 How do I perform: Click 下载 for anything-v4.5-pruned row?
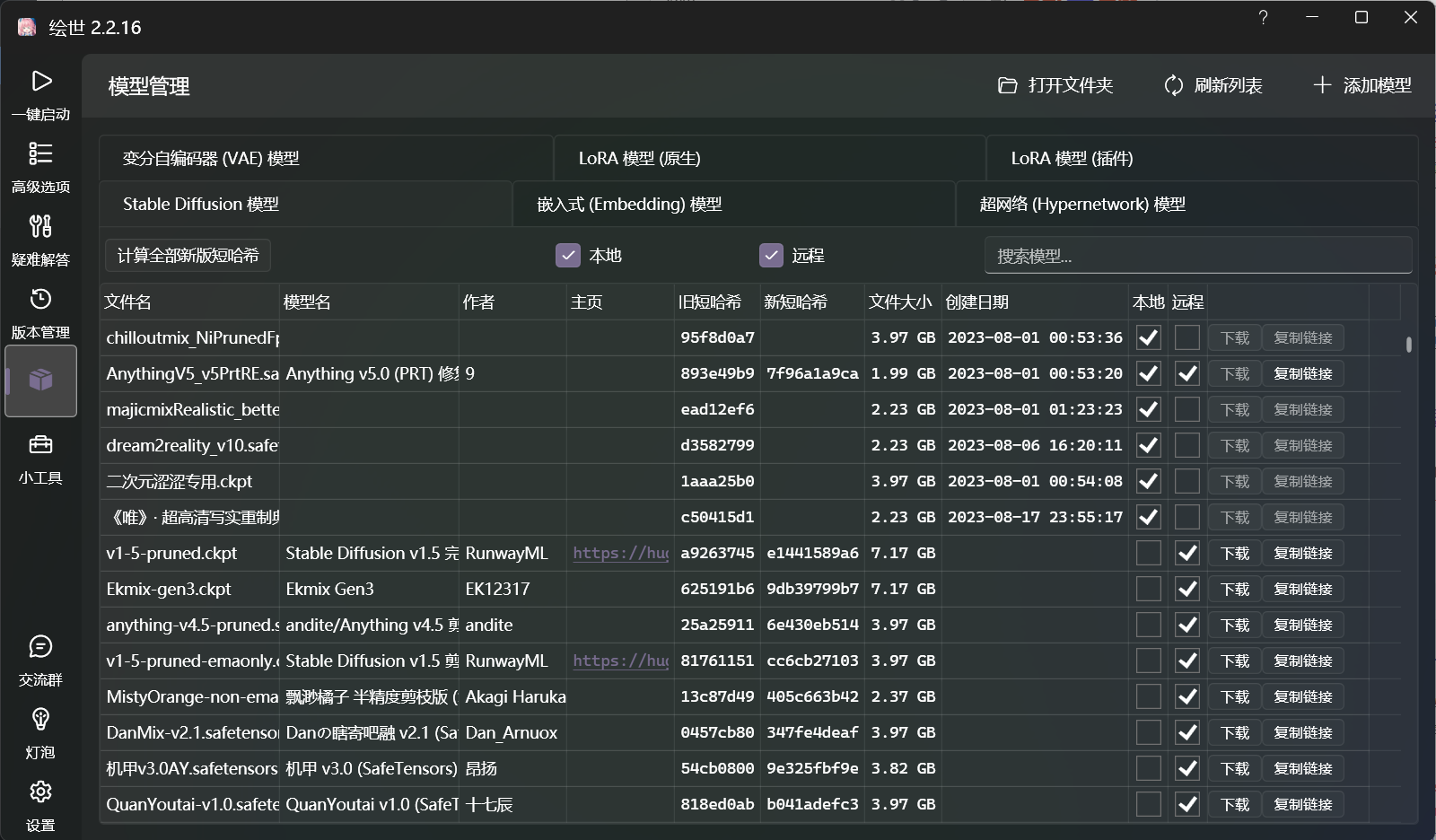tap(1235, 625)
